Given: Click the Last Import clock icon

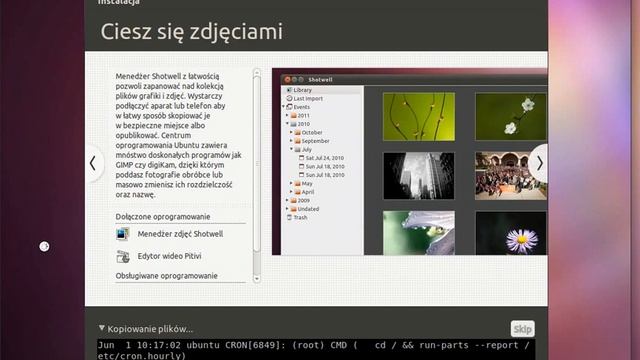Looking at the screenshot, I should pyautogui.click(x=289, y=98).
